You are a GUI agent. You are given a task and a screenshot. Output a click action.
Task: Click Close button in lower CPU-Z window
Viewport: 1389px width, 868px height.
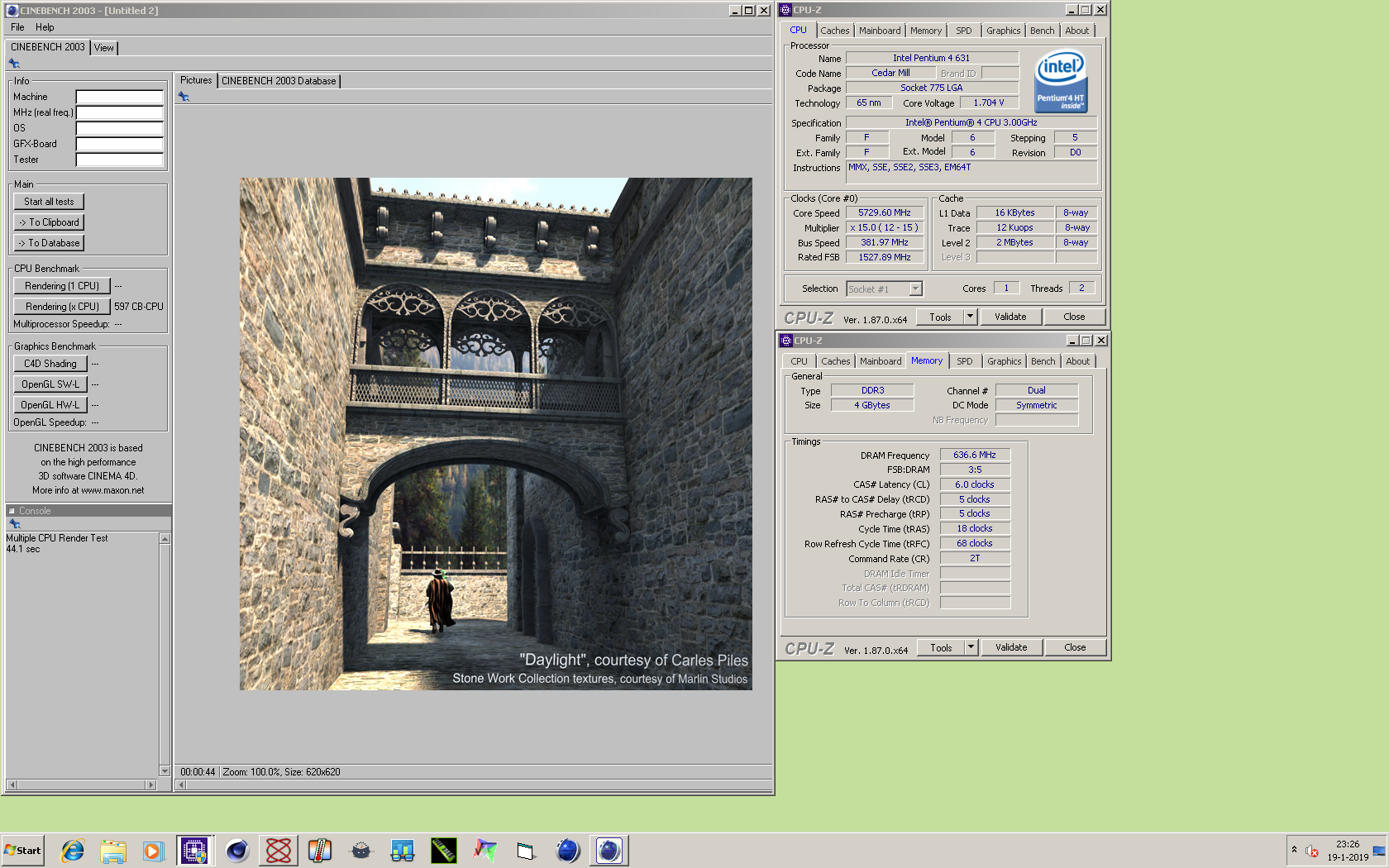[x=1075, y=647]
